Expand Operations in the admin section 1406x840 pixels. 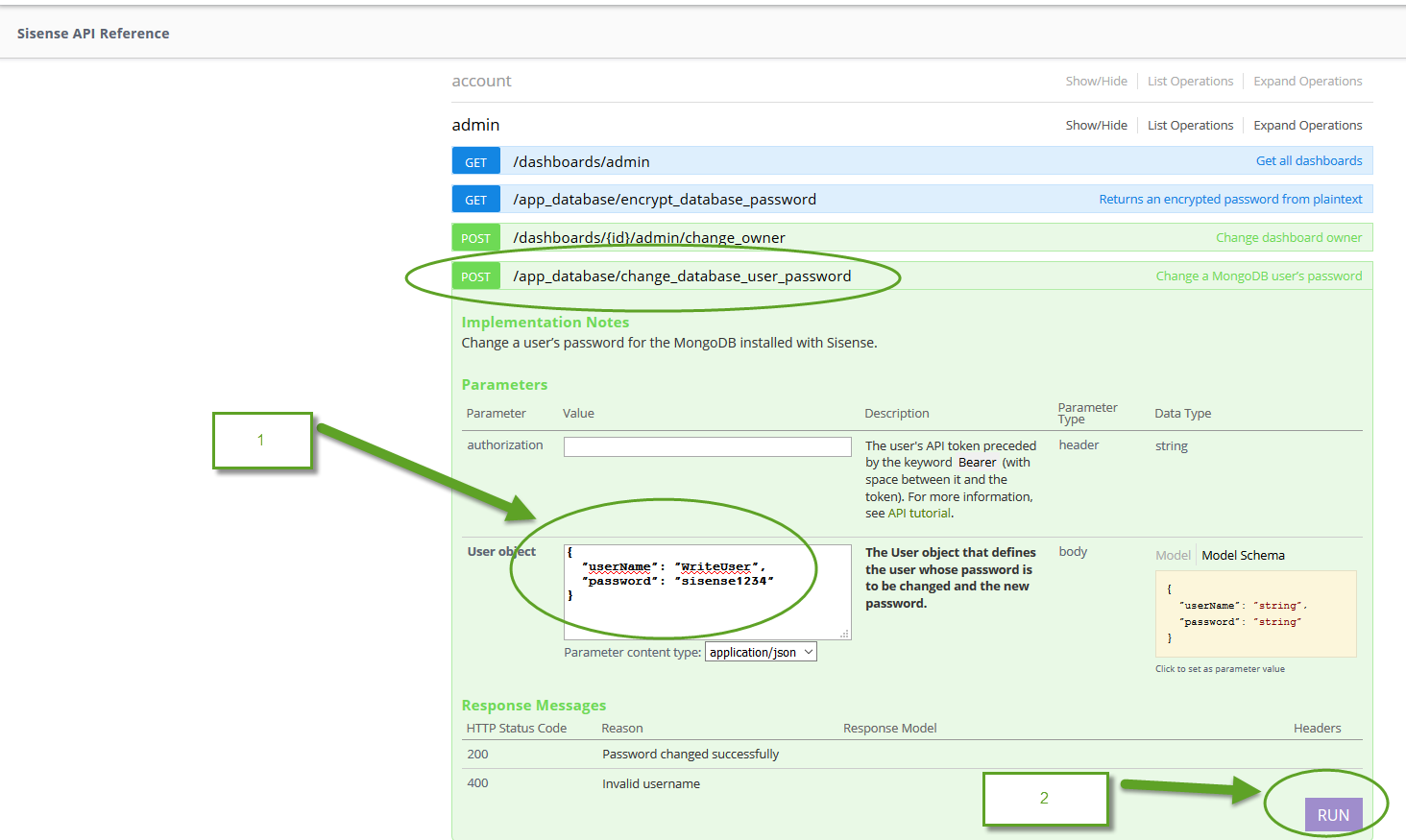tap(1307, 125)
